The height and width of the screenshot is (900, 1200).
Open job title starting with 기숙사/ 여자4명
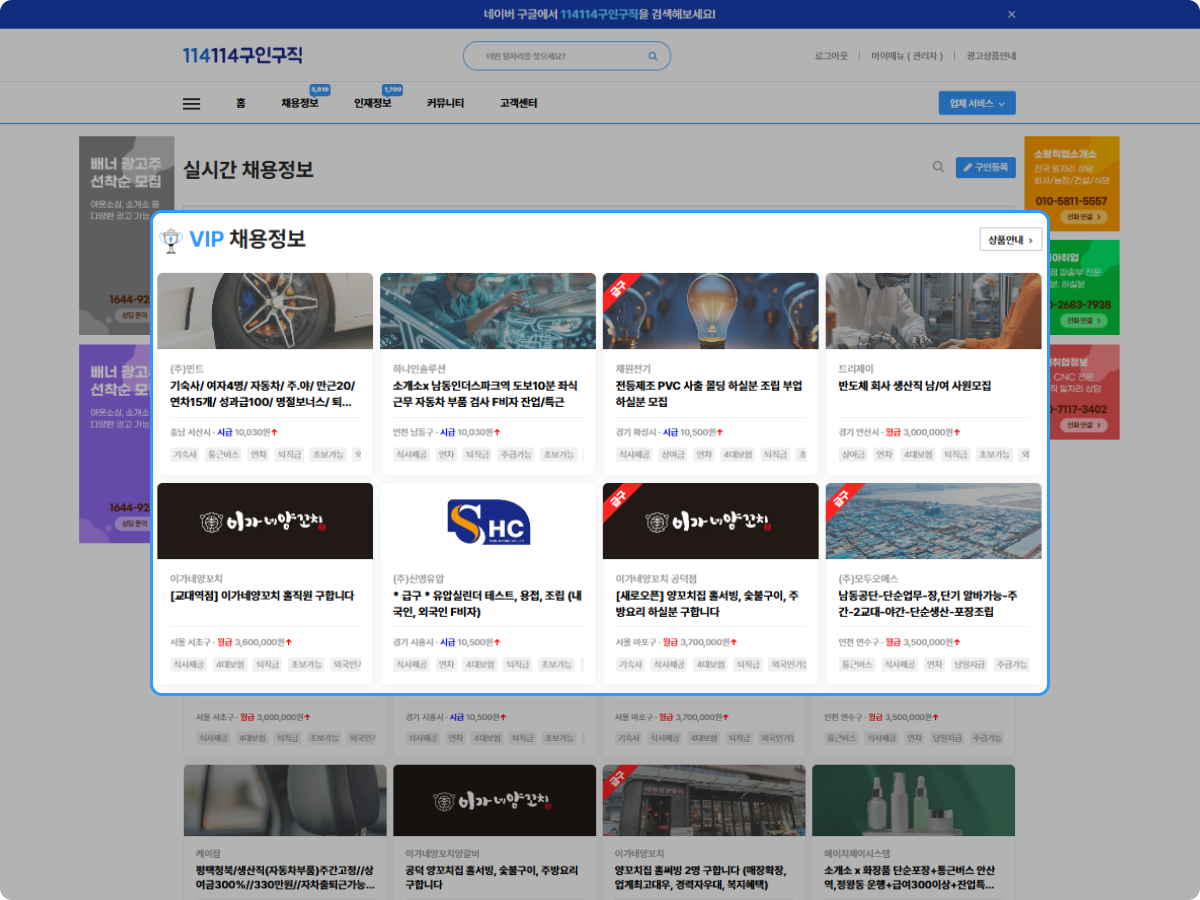click(x=263, y=394)
